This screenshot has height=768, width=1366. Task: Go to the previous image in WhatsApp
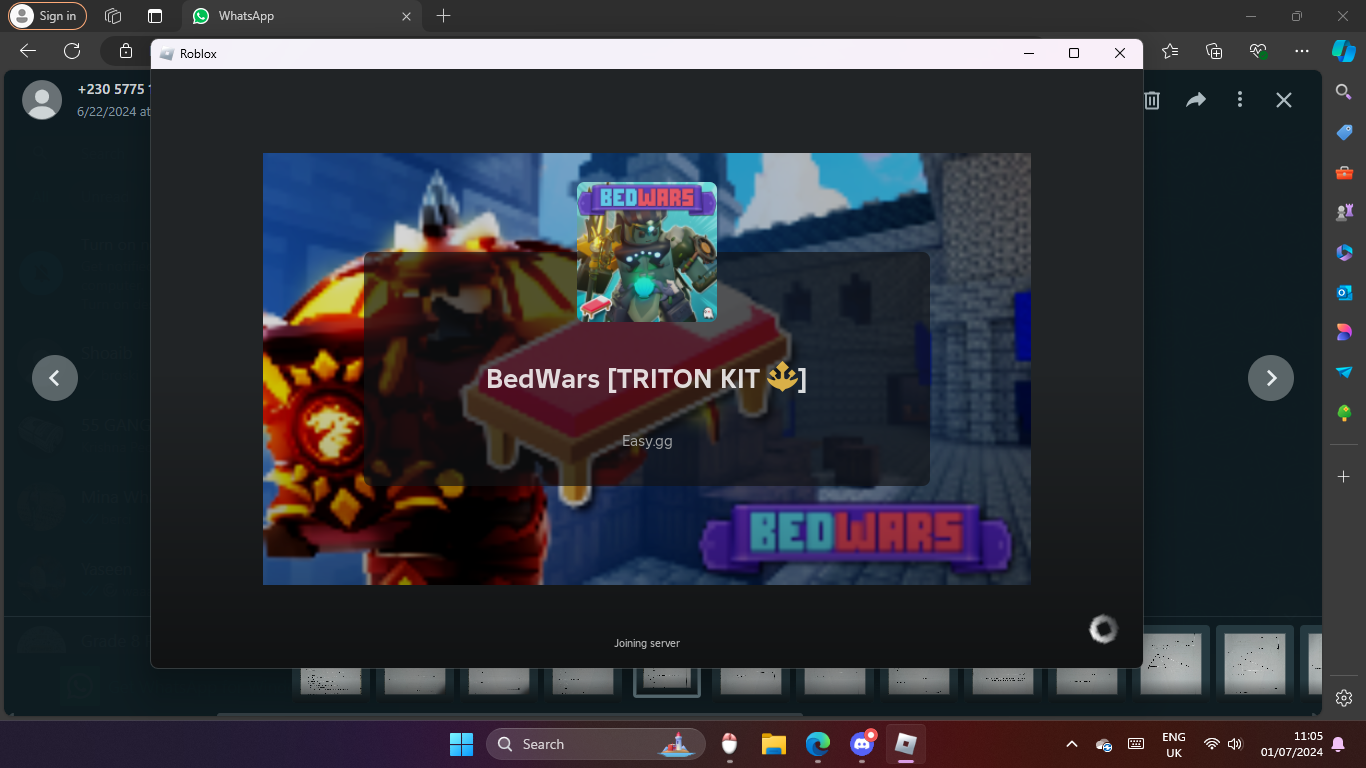pos(55,378)
